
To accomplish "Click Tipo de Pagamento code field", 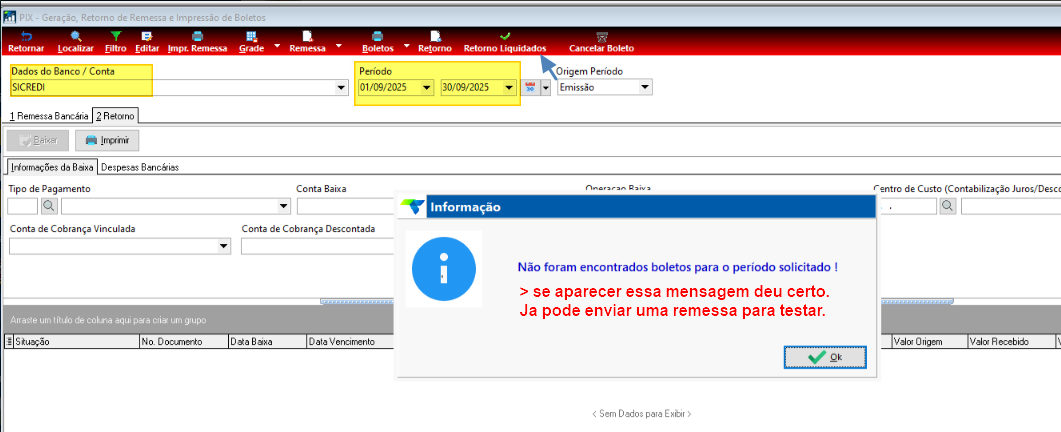I will [x=22, y=206].
